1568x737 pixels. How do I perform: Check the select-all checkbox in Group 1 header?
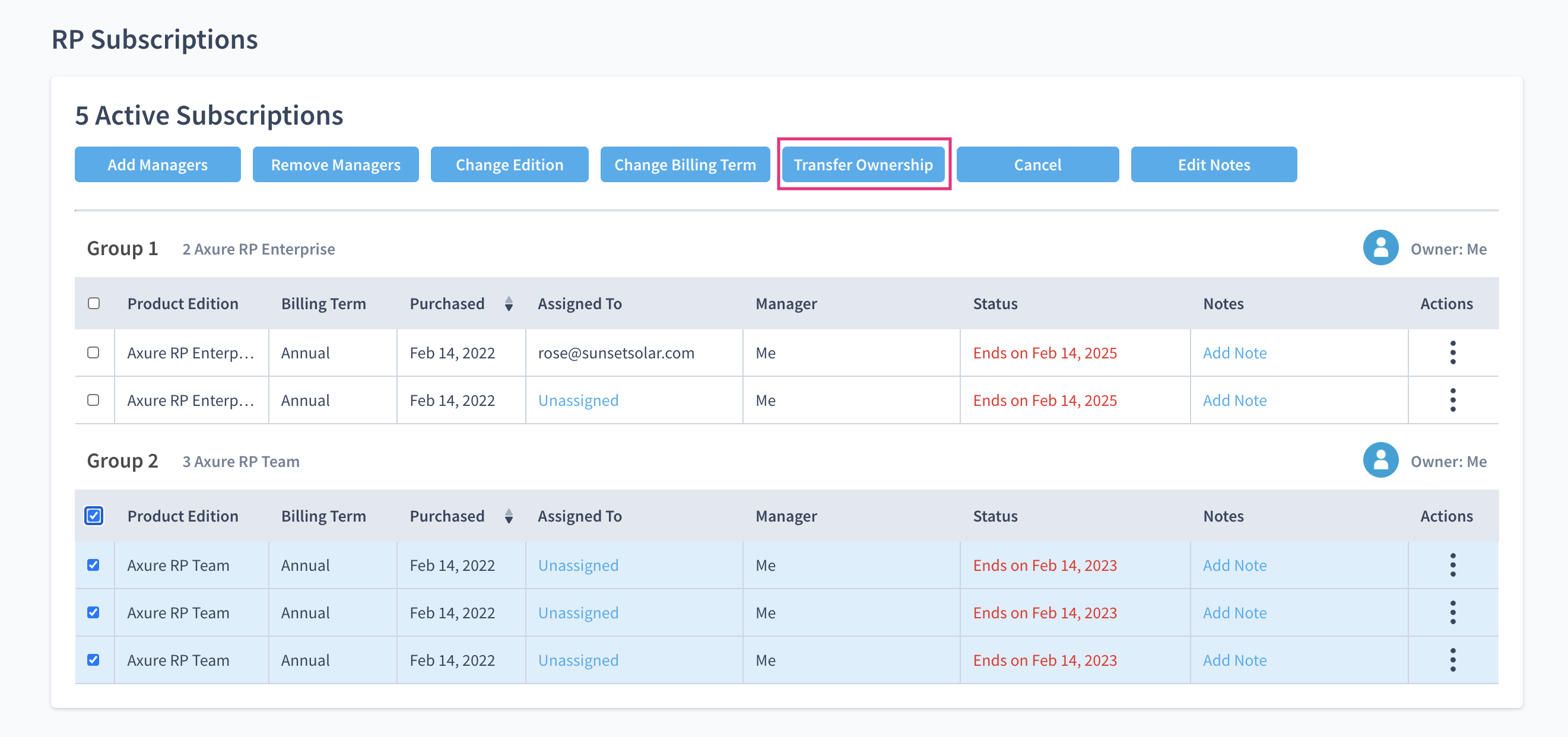click(x=94, y=303)
